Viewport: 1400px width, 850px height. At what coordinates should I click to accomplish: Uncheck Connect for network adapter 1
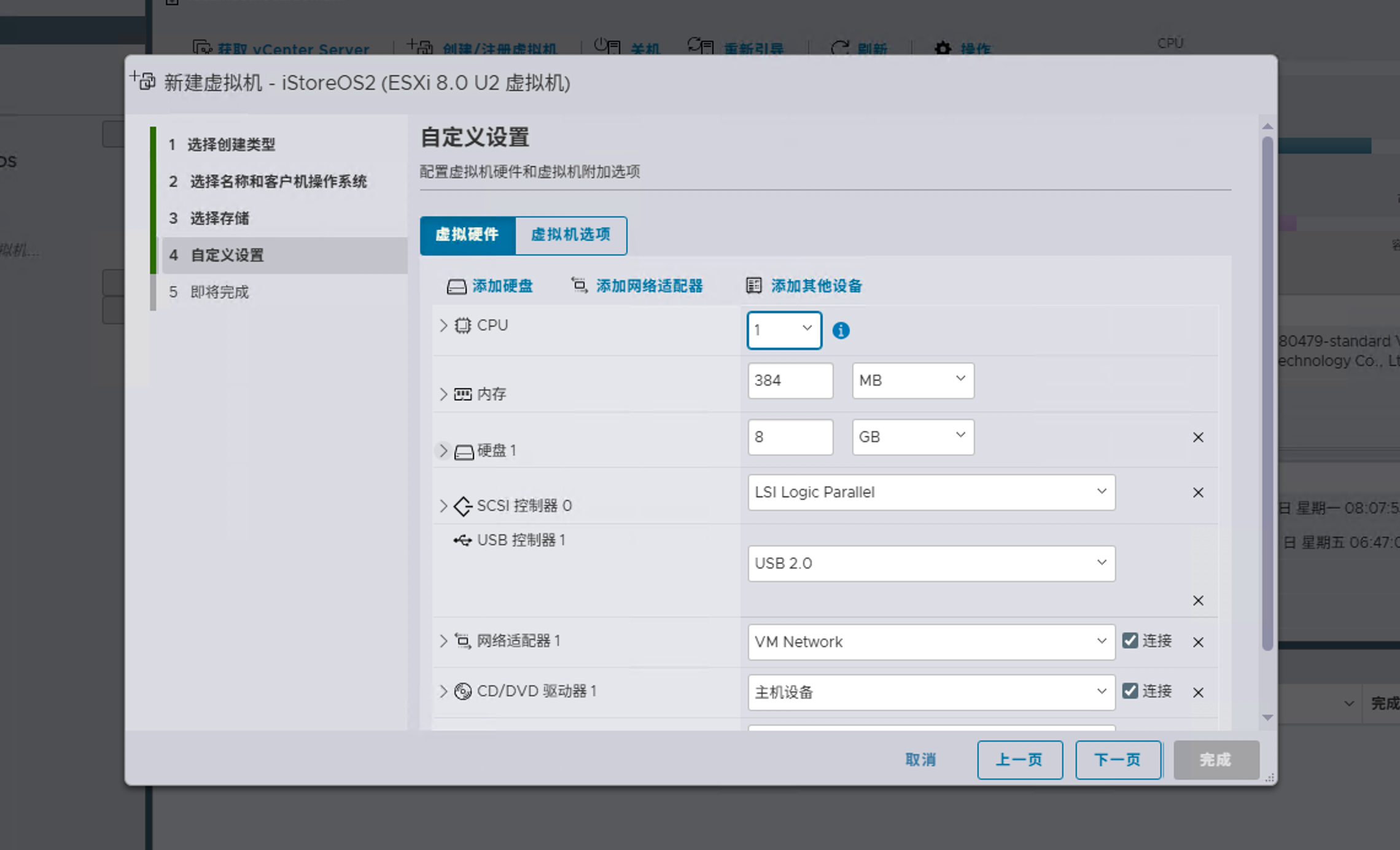1130,641
